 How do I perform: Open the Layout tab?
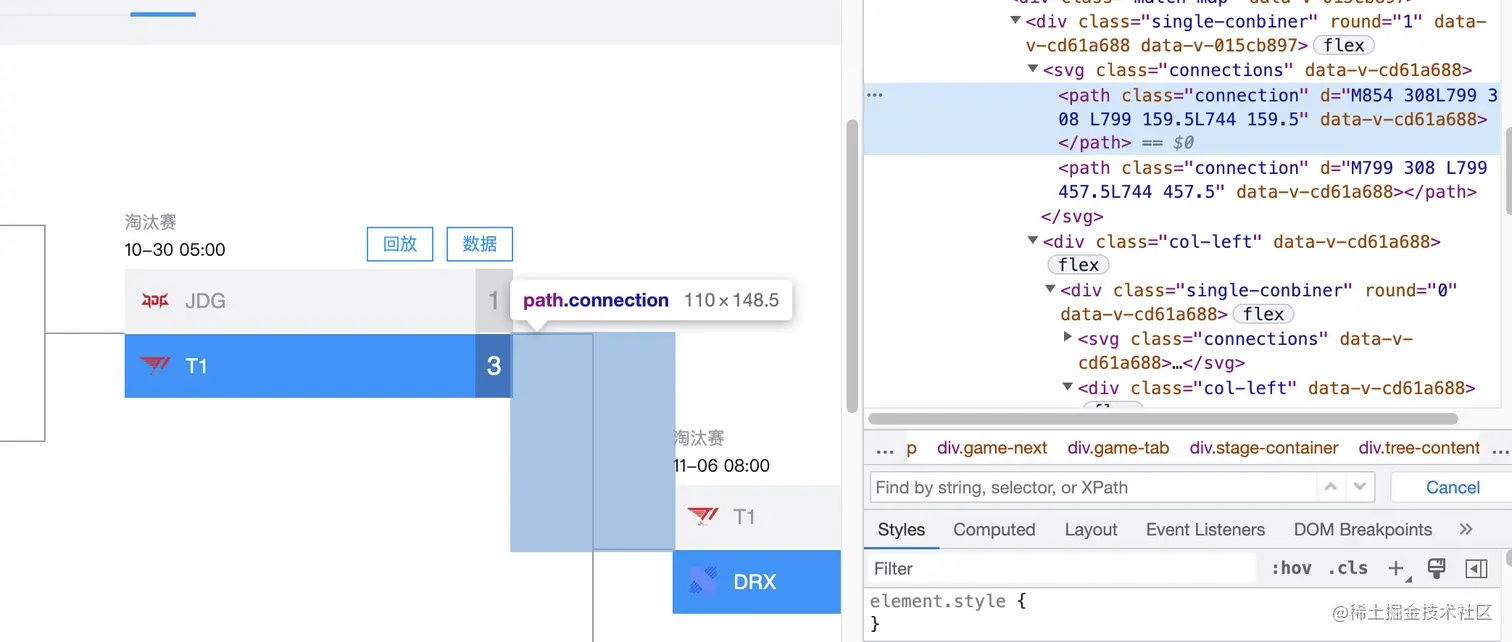point(1090,529)
